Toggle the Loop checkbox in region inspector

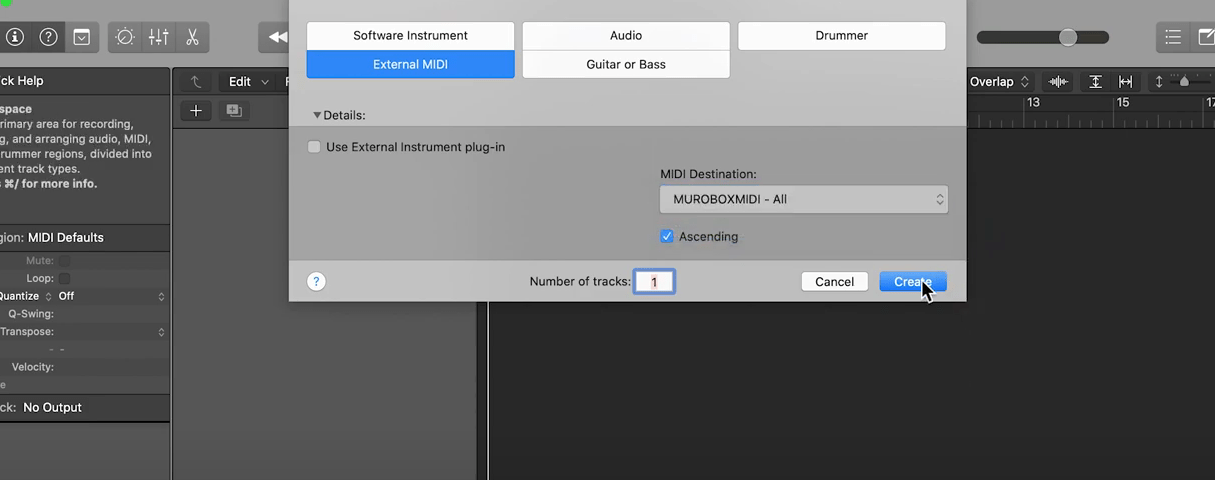tap(64, 278)
